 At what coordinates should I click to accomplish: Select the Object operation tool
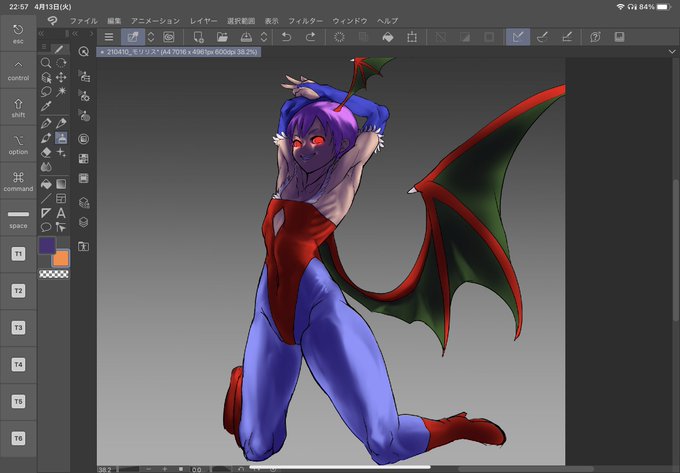(x=46, y=78)
